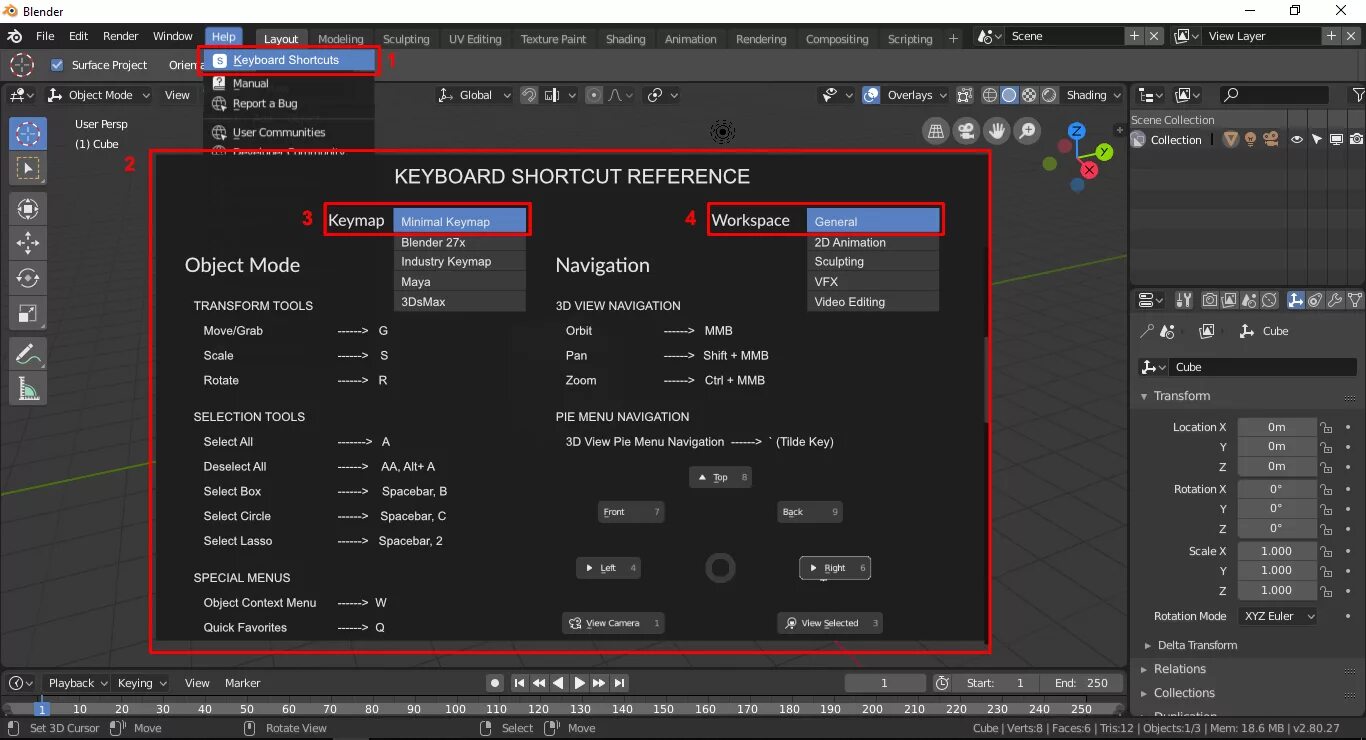The width and height of the screenshot is (1366, 740).
Task: Lock the Location X value
Action: click(x=1326, y=427)
